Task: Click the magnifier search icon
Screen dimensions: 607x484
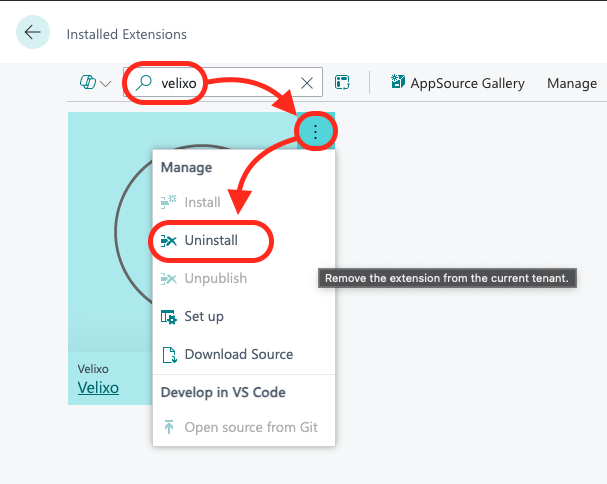Action: click(x=144, y=83)
